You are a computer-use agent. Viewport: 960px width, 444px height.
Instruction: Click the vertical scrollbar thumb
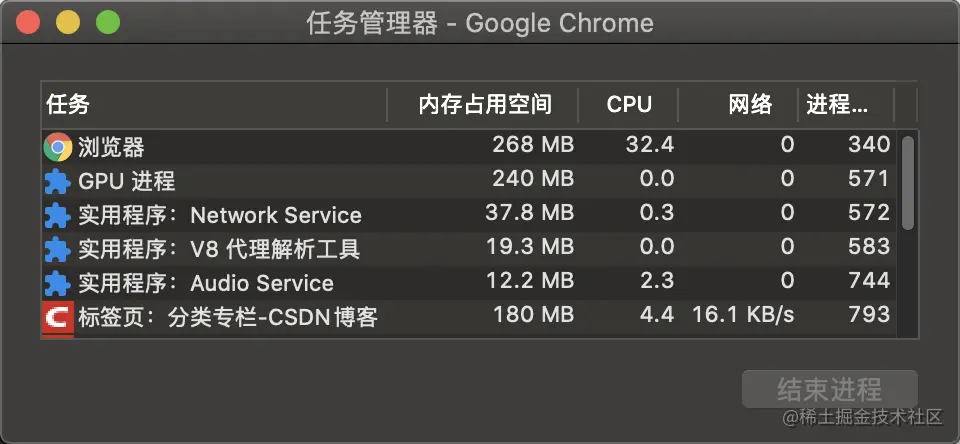(x=908, y=183)
